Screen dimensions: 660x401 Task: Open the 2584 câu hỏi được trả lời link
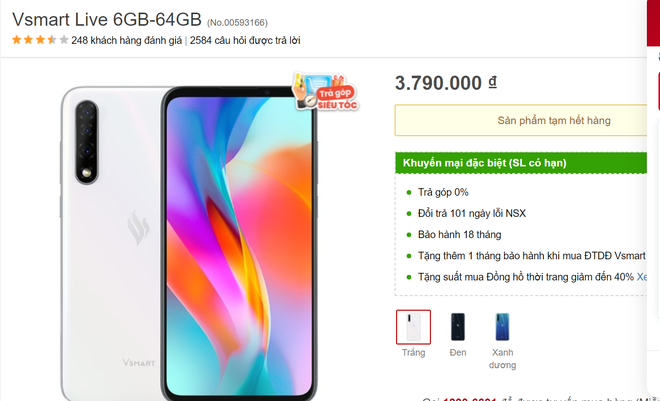pos(245,41)
